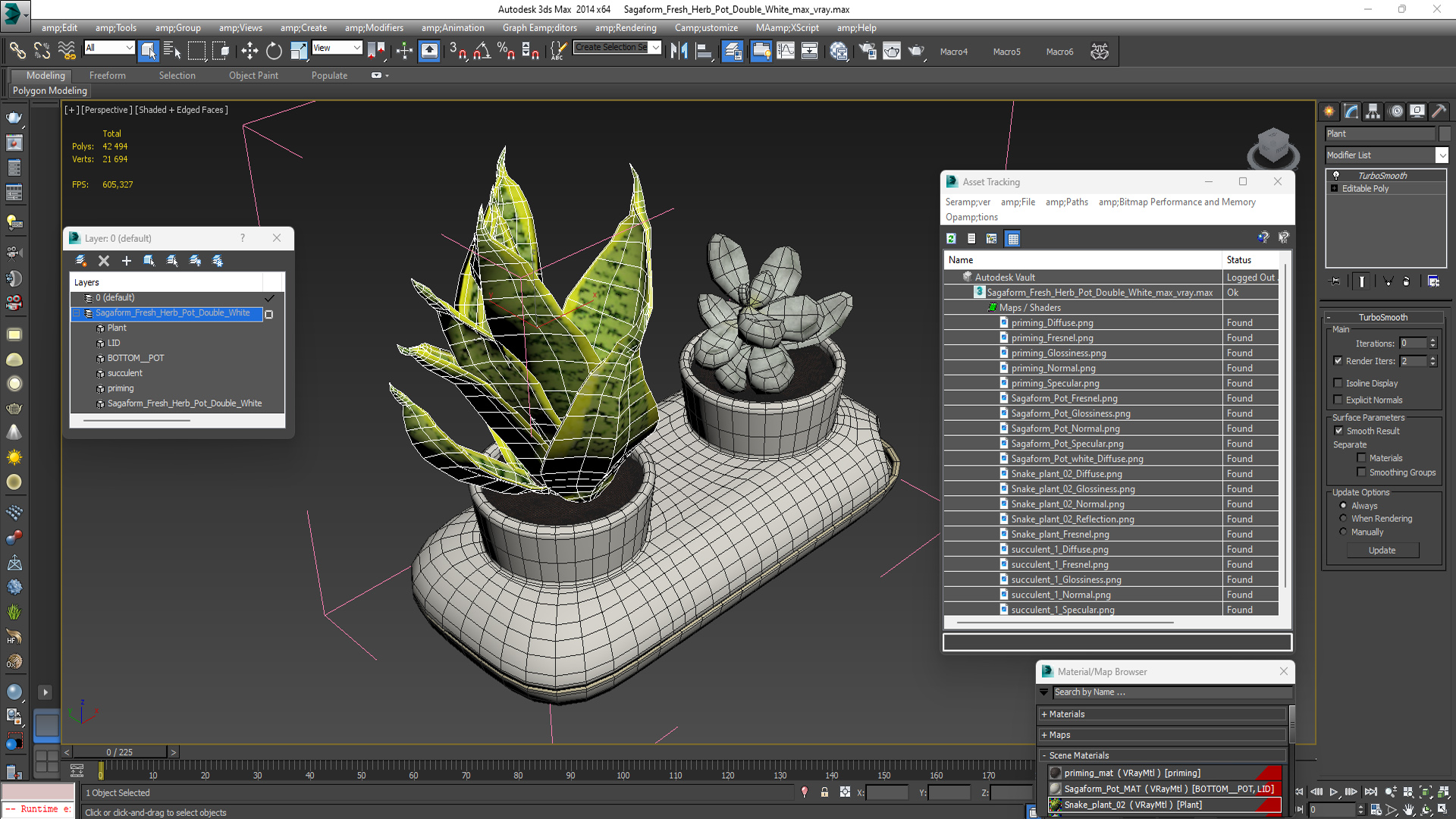The width and height of the screenshot is (1456, 819).
Task: Click Create New Layer plus icon
Action: [127, 261]
